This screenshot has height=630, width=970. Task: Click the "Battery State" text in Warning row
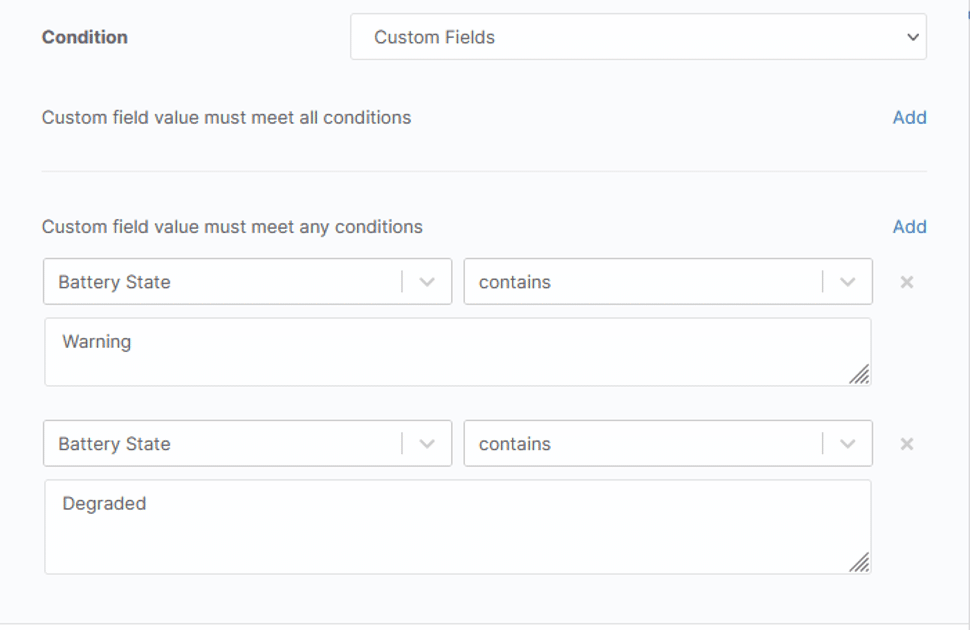click(114, 282)
